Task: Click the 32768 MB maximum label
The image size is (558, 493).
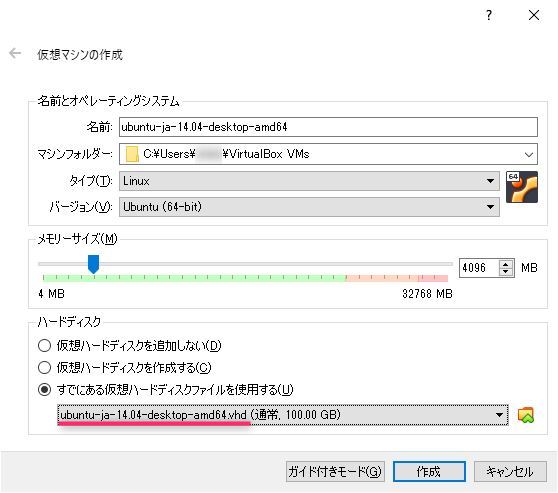Action: (x=427, y=294)
